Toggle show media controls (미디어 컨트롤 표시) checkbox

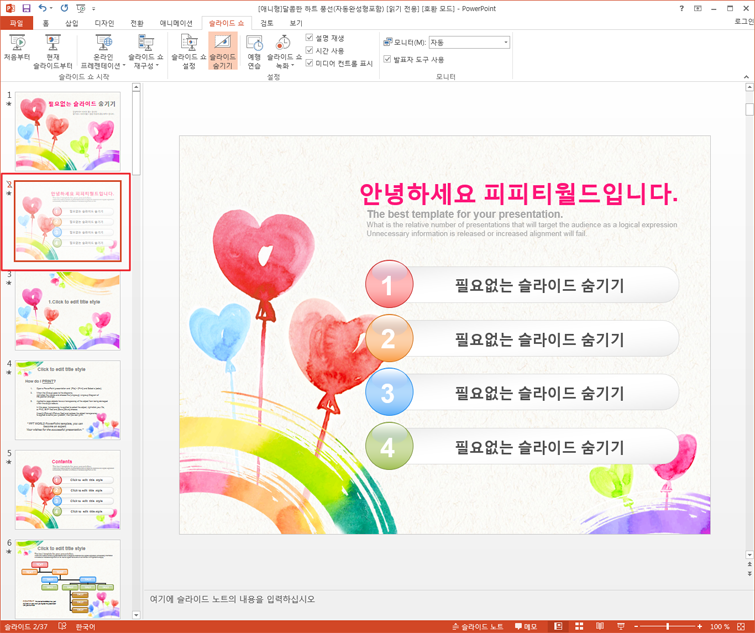pyautogui.click(x=310, y=63)
